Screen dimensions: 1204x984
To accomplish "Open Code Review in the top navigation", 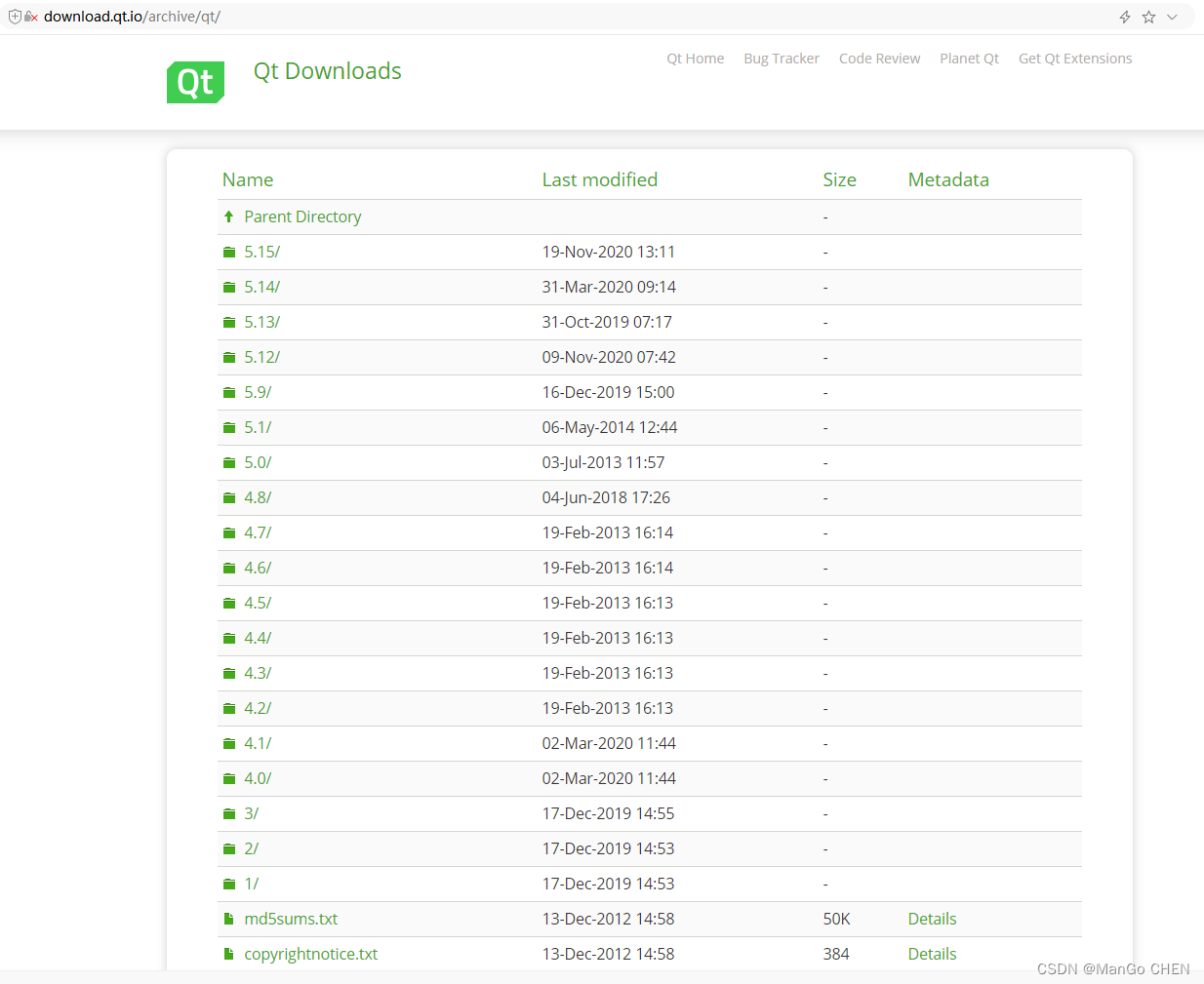I will tap(879, 59).
